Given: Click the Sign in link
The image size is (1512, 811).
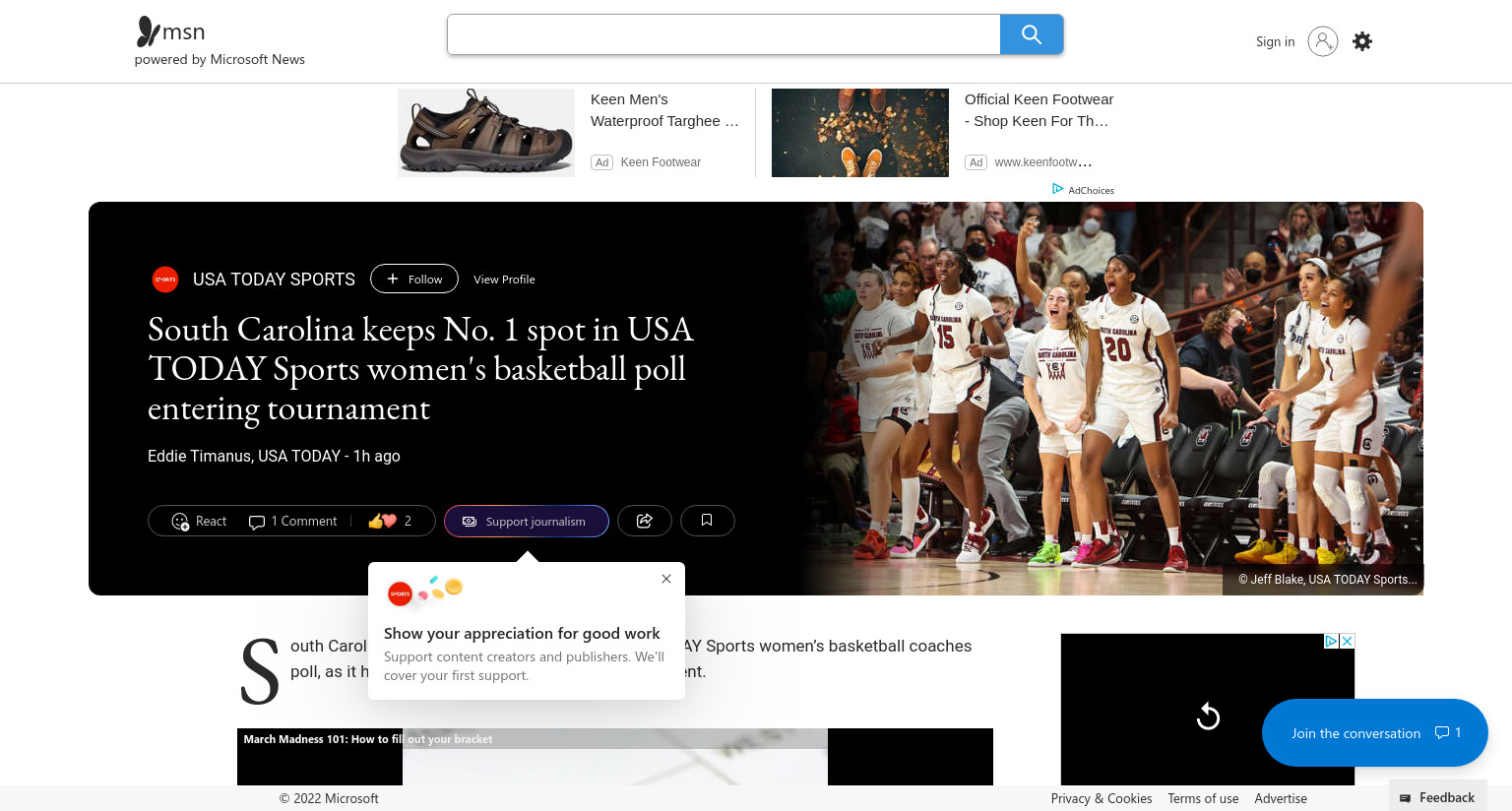Looking at the screenshot, I should click(1275, 41).
